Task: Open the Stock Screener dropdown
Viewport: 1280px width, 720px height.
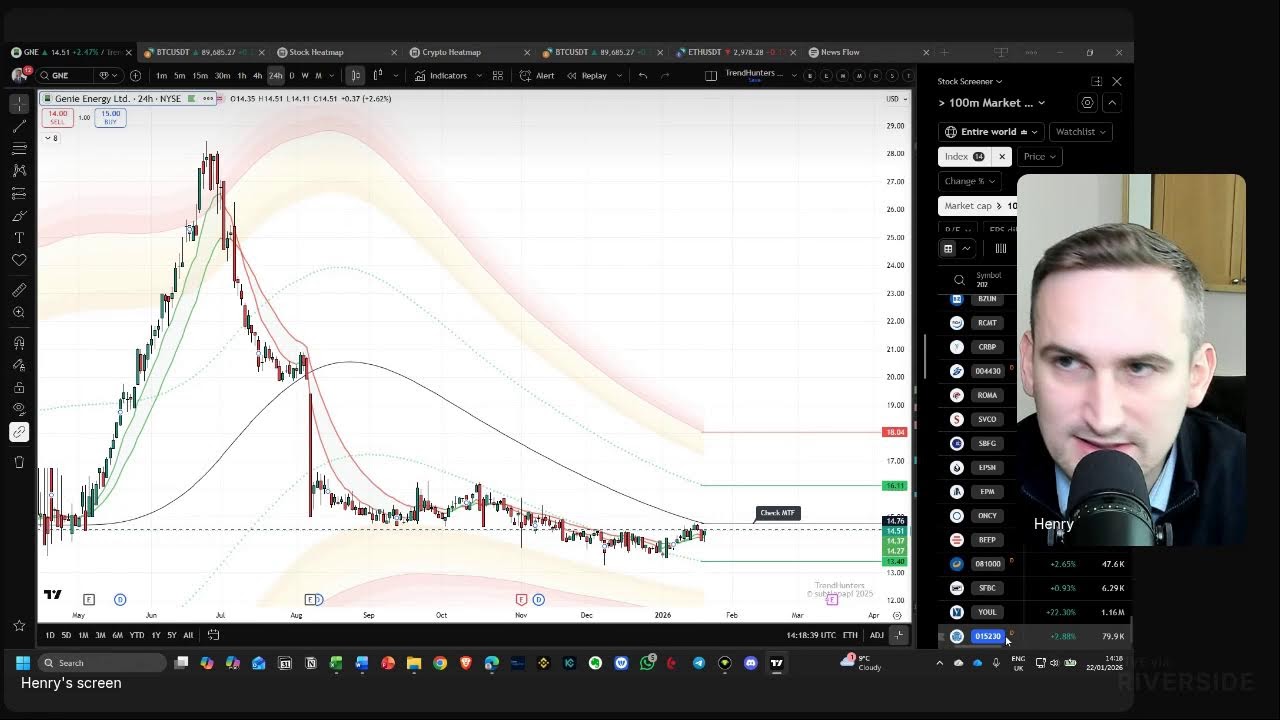Action: point(970,81)
